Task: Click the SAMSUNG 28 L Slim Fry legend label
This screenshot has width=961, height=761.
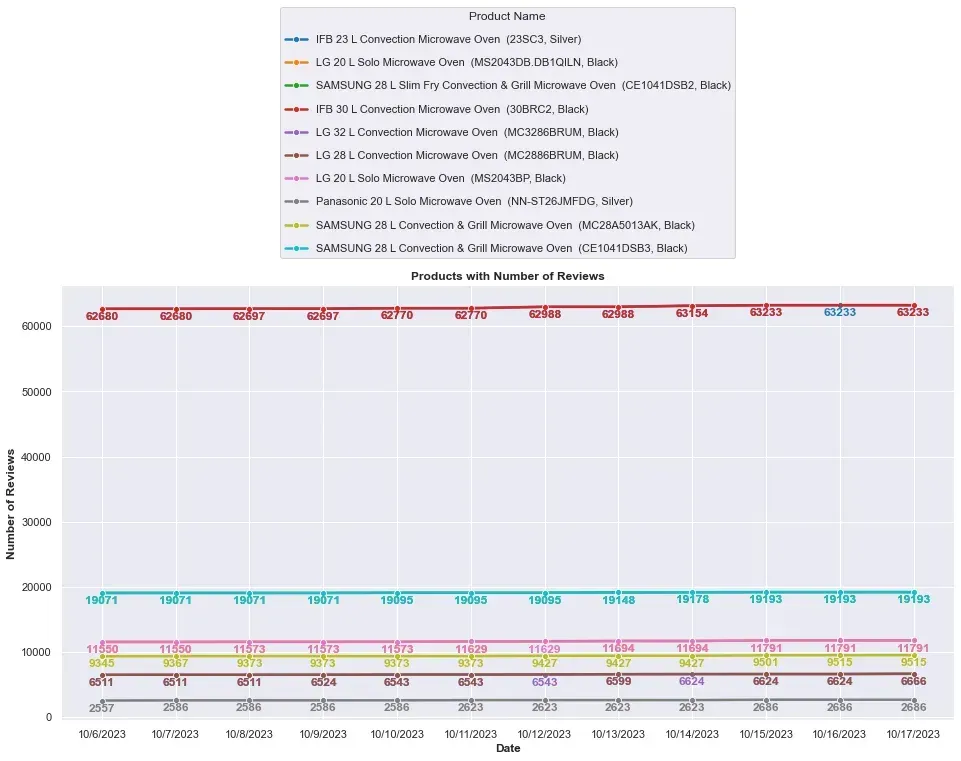Action: [523, 86]
